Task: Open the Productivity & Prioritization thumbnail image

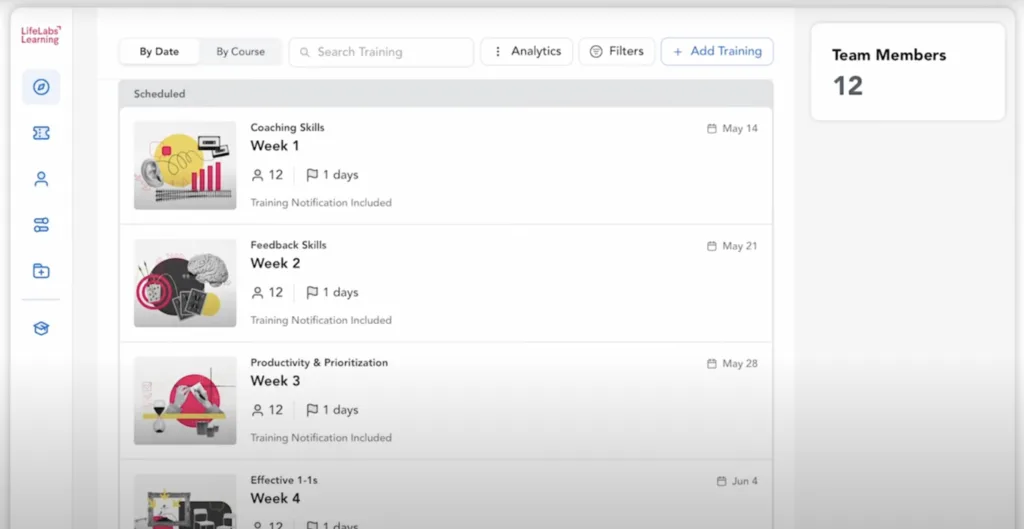Action: pos(185,400)
